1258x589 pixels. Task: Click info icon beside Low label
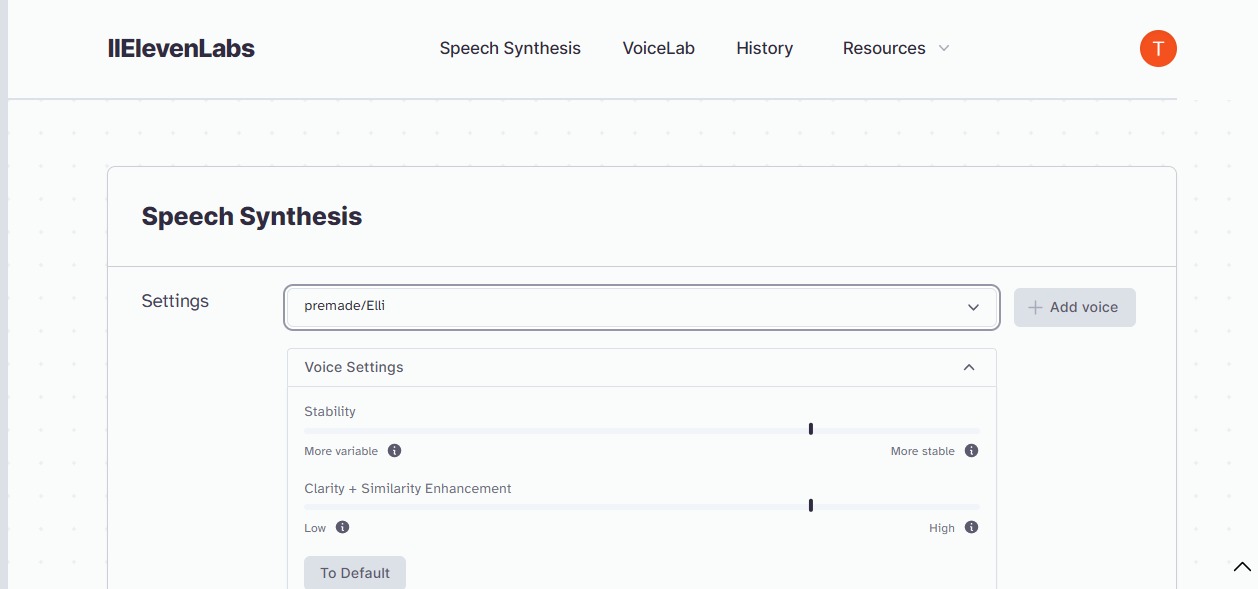(342, 528)
